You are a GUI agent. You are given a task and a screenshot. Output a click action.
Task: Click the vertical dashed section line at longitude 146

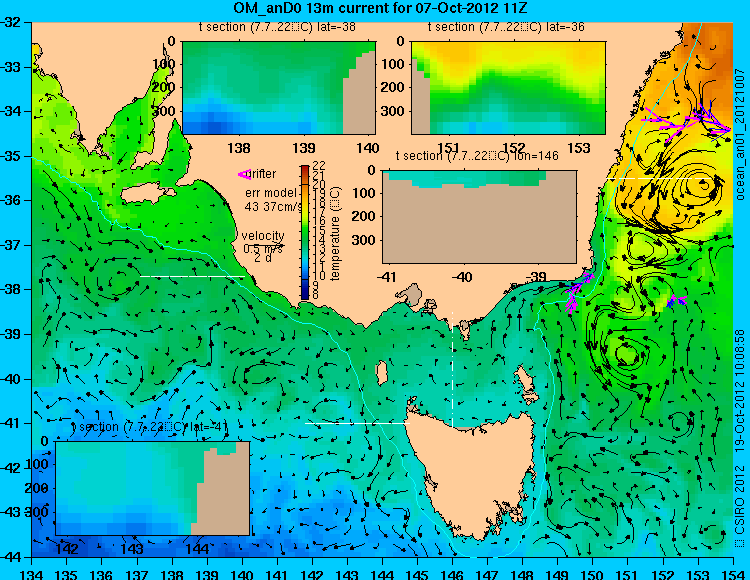(452, 369)
